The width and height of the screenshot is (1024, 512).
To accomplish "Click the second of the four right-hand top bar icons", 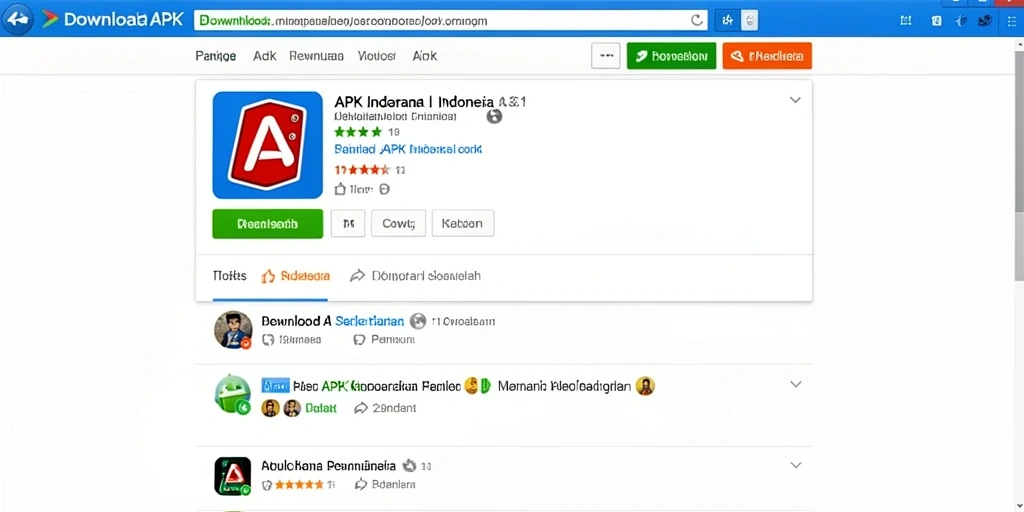I will [936, 20].
